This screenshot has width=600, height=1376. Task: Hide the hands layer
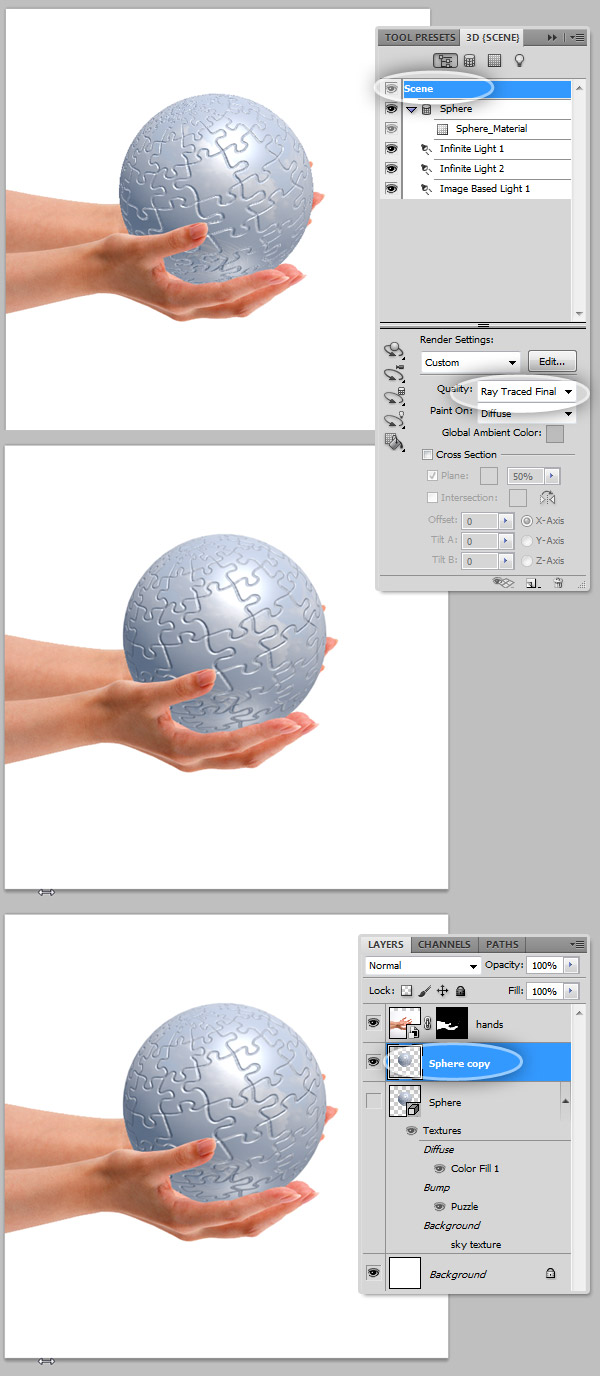coord(373,1023)
